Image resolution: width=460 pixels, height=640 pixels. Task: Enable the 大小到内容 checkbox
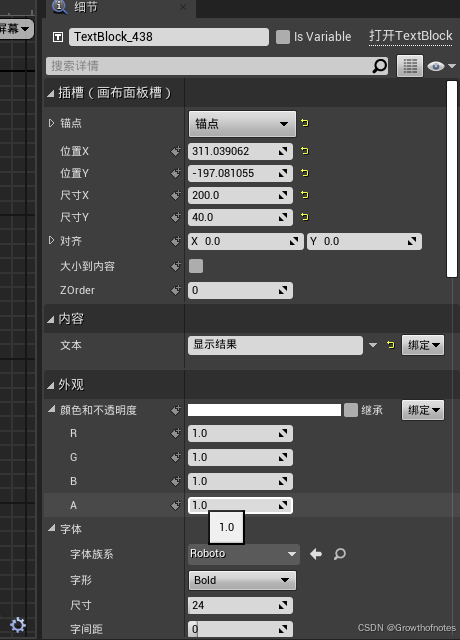click(196, 266)
